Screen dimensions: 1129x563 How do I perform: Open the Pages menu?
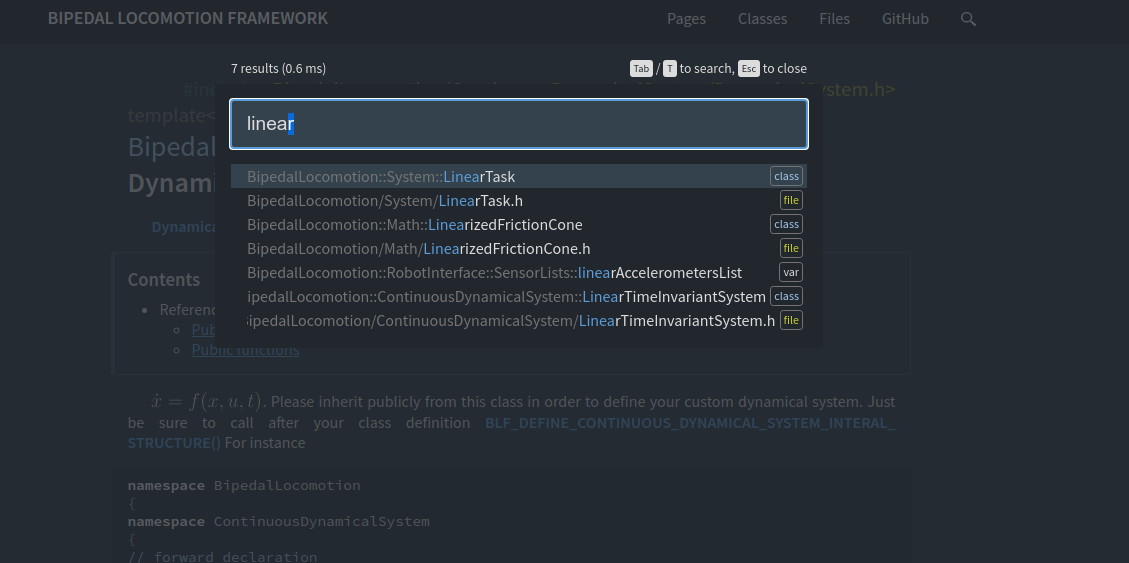(686, 19)
